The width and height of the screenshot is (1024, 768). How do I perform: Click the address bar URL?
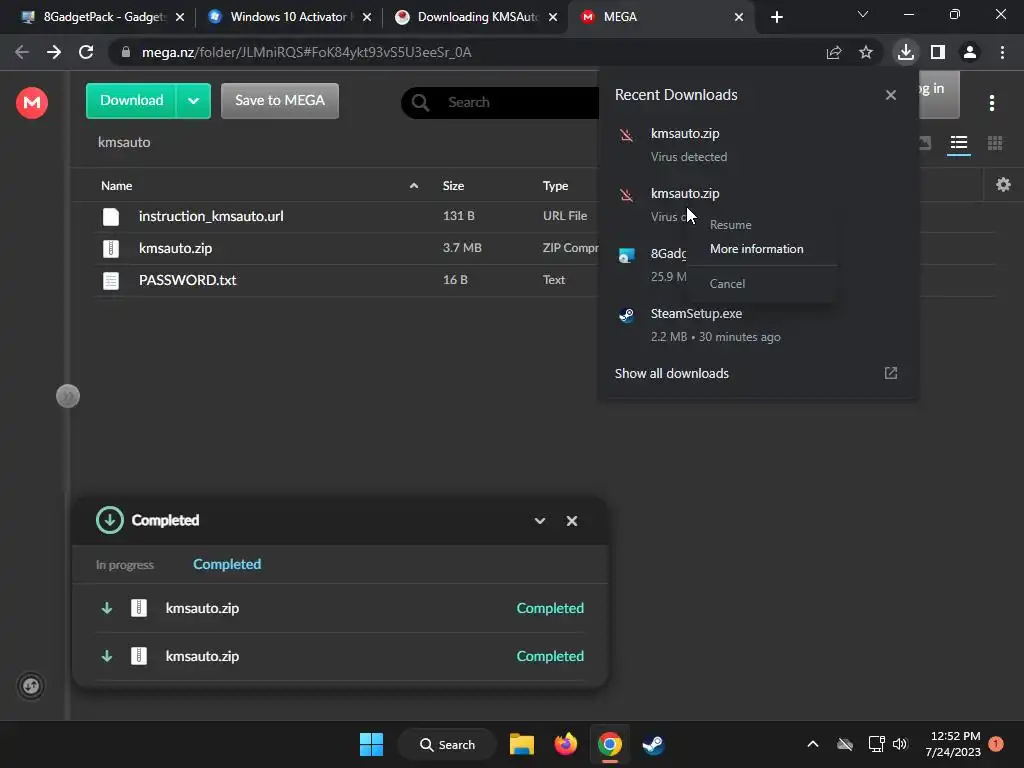coord(306,52)
